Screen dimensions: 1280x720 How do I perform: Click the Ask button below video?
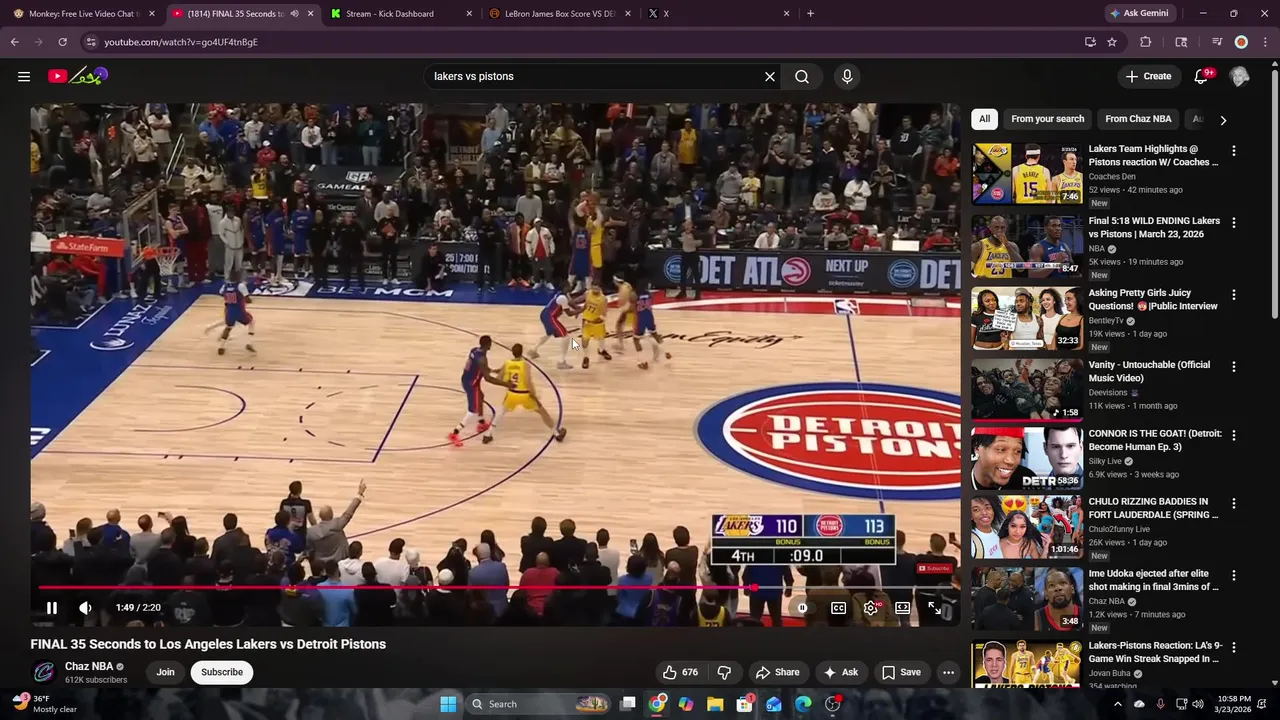click(x=841, y=672)
